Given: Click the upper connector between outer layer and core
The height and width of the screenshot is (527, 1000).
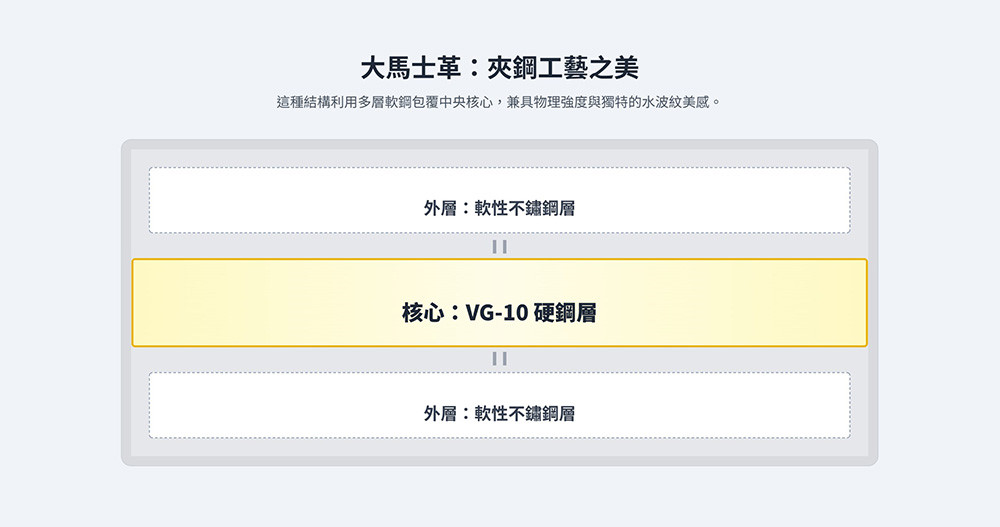Looking at the screenshot, I should click(x=499, y=246).
